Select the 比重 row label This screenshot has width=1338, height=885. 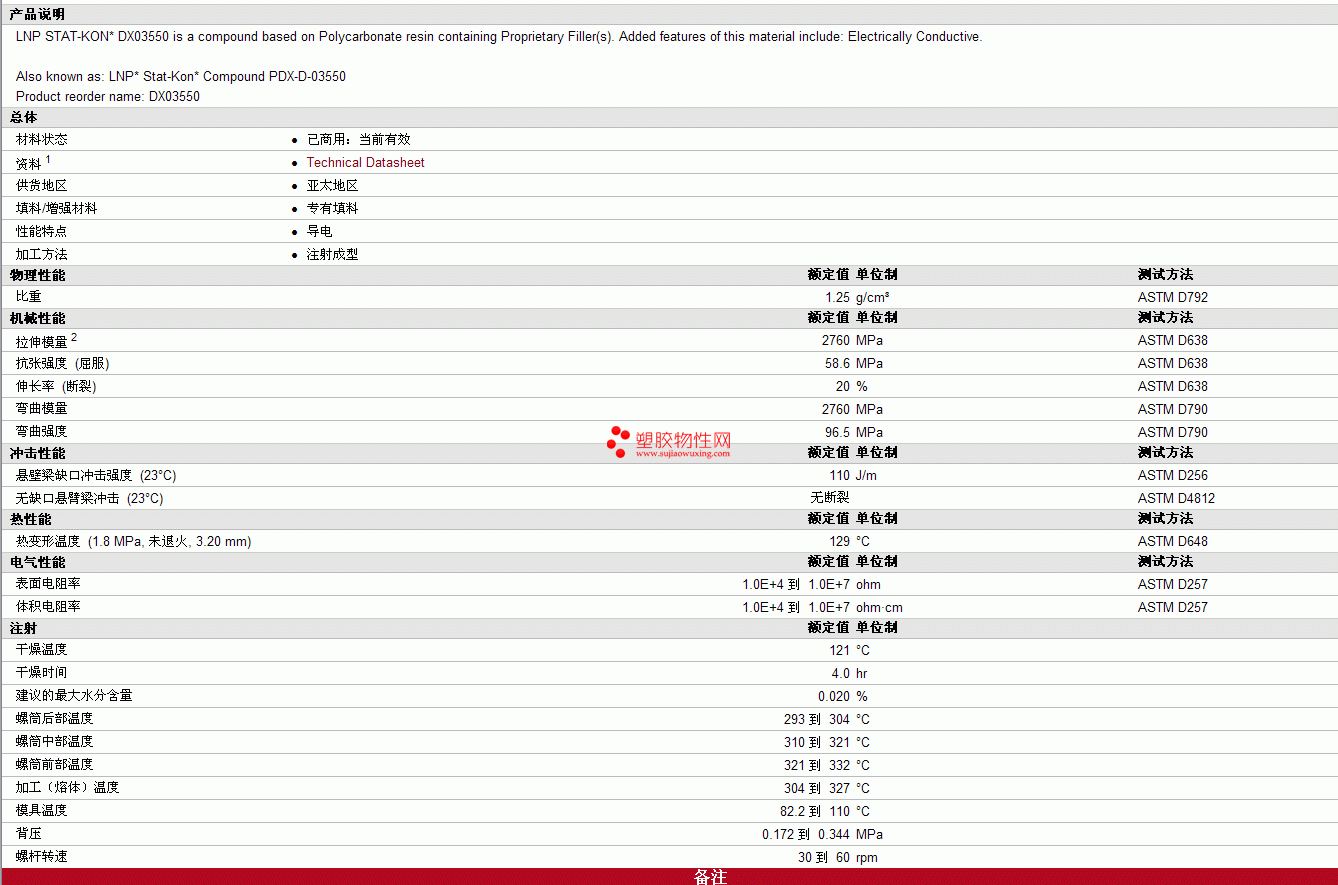point(29,297)
